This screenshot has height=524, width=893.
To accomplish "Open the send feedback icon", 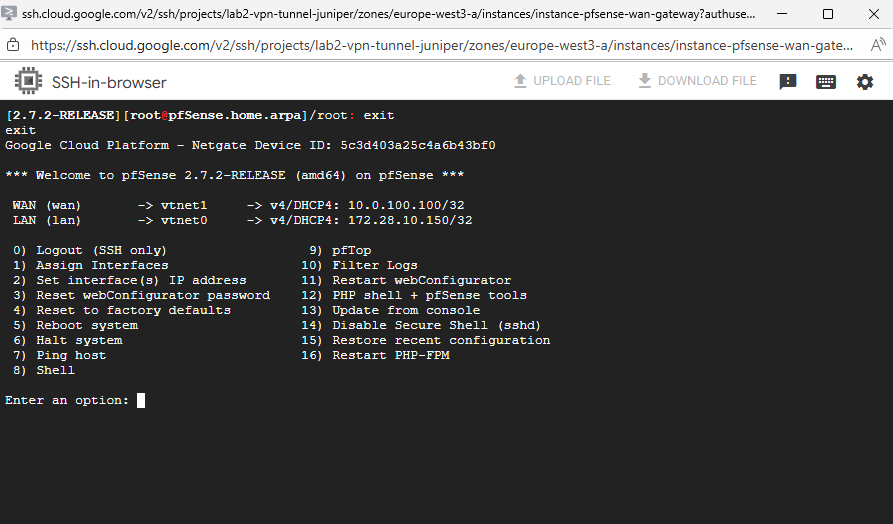I will tap(788, 82).
